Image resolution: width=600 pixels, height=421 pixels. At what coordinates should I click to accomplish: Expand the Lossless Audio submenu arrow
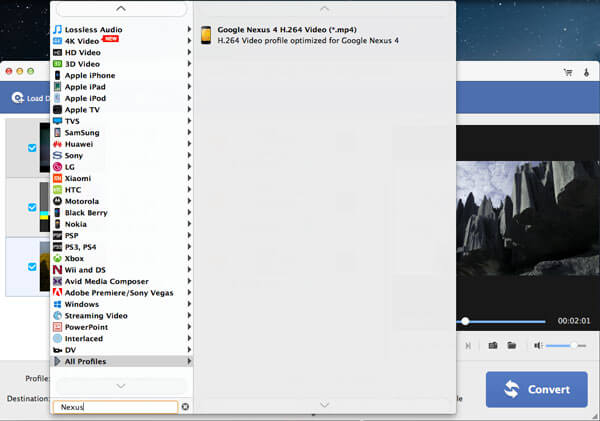click(189, 29)
